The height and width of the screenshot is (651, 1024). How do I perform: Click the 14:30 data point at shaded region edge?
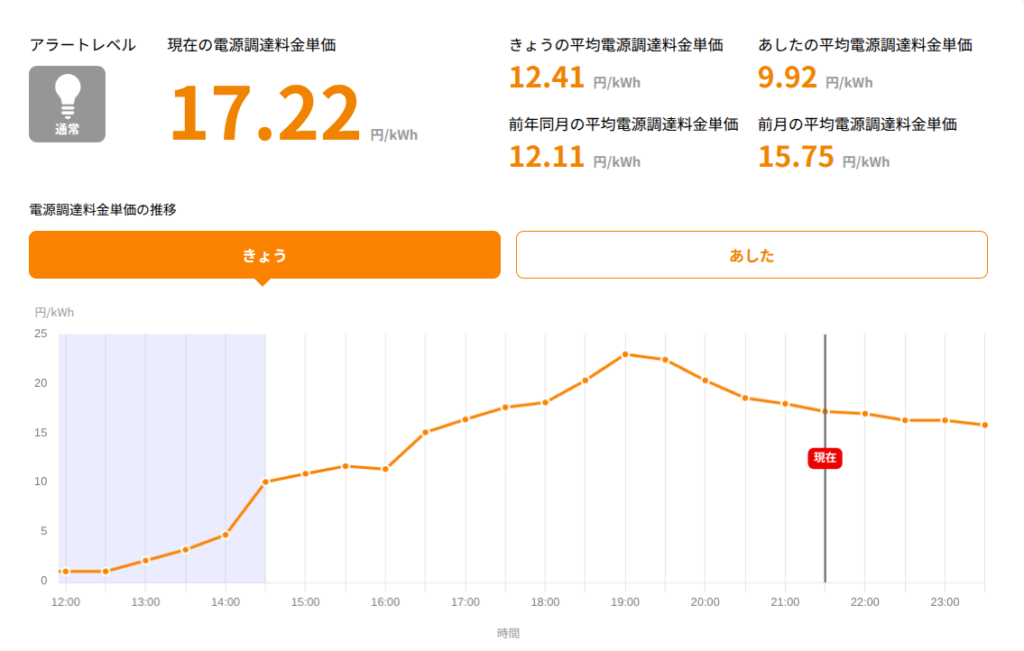click(x=265, y=482)
